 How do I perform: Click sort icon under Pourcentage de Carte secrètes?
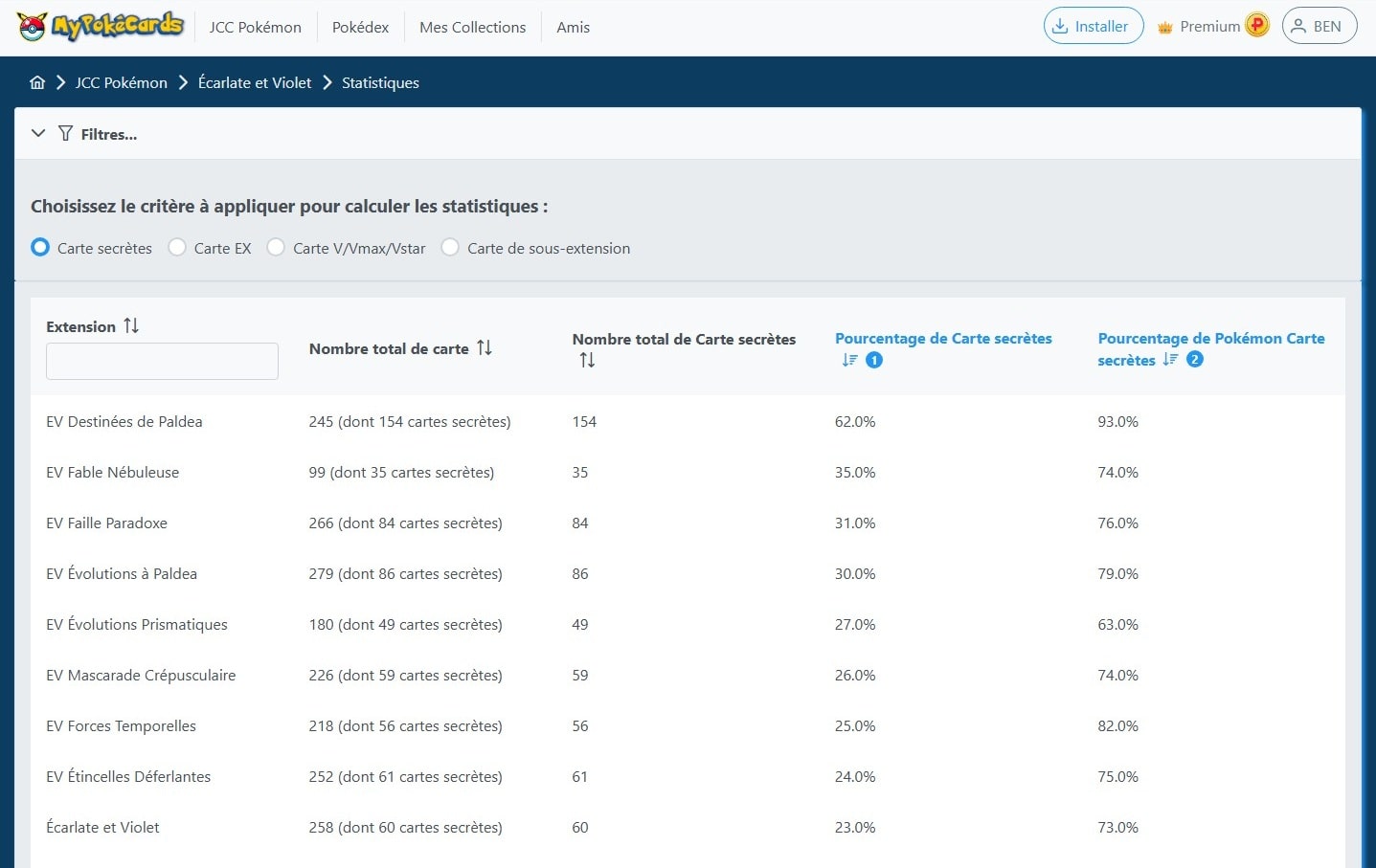[849, 361]
